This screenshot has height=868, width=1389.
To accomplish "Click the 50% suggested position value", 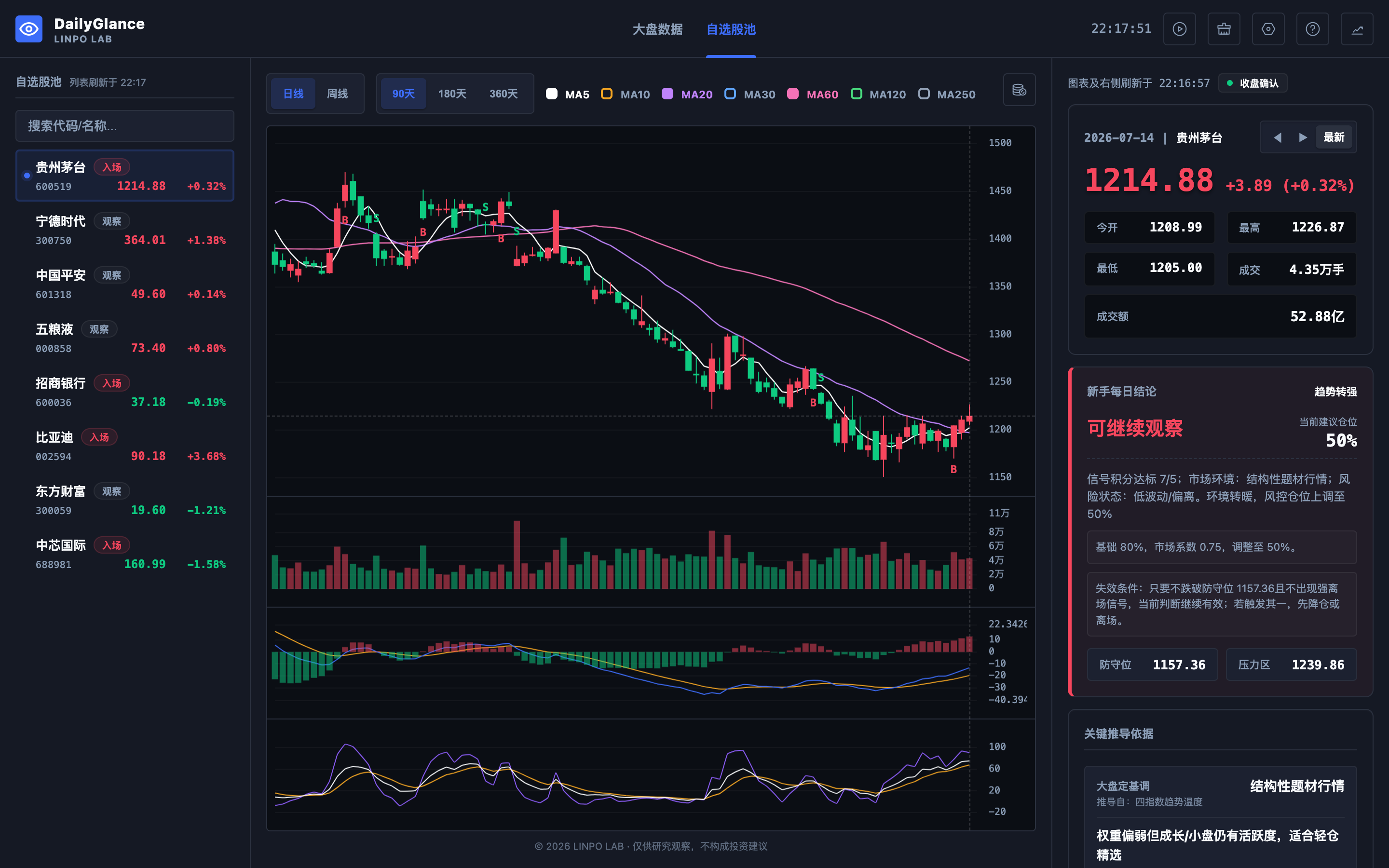I will 1341,441.
